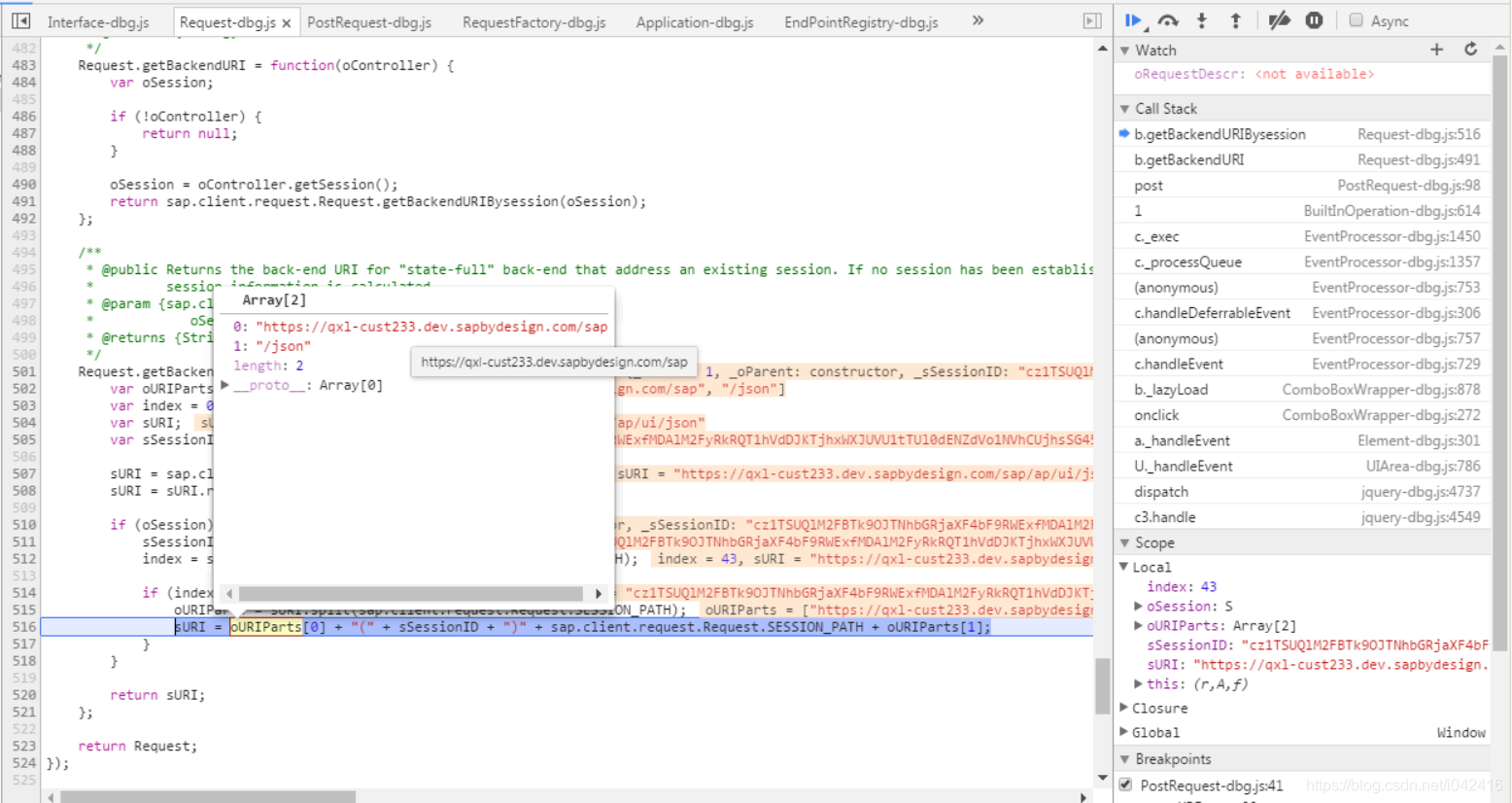Viewport: 1512px width, 803px height.
Task: Click the scroll-up arrow of the editor
Action: coord(1102,48)
